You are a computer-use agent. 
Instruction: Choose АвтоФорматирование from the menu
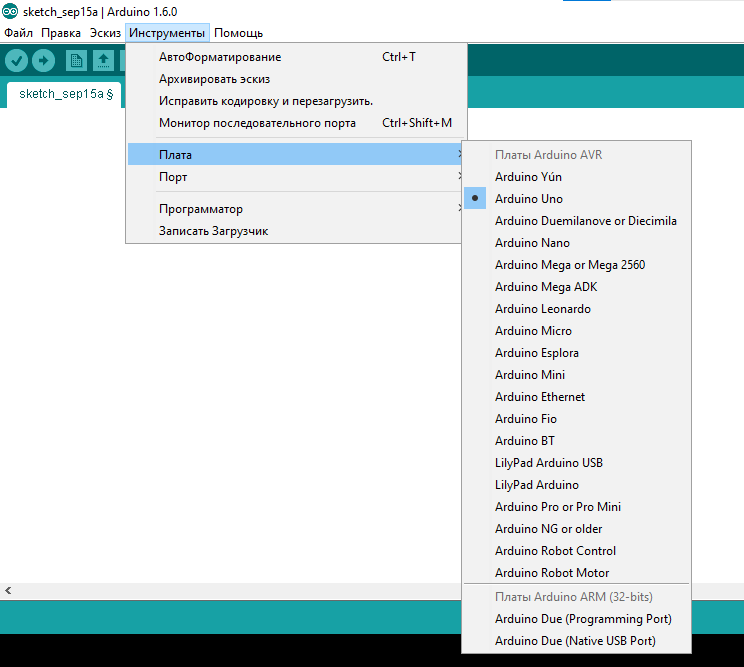click(295, 57)
